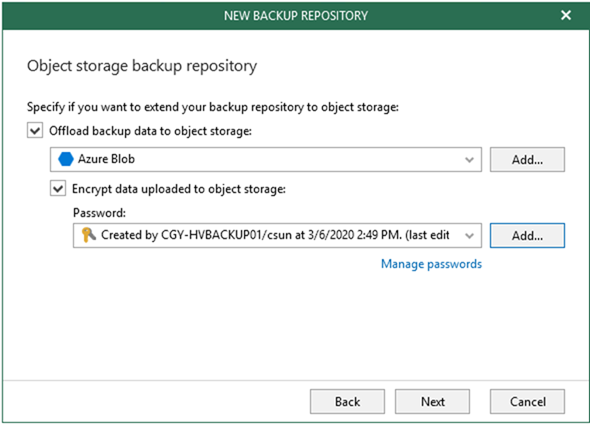Add a new encryption password
Viewport: 590px width, 424px height.
click(527, 236)
